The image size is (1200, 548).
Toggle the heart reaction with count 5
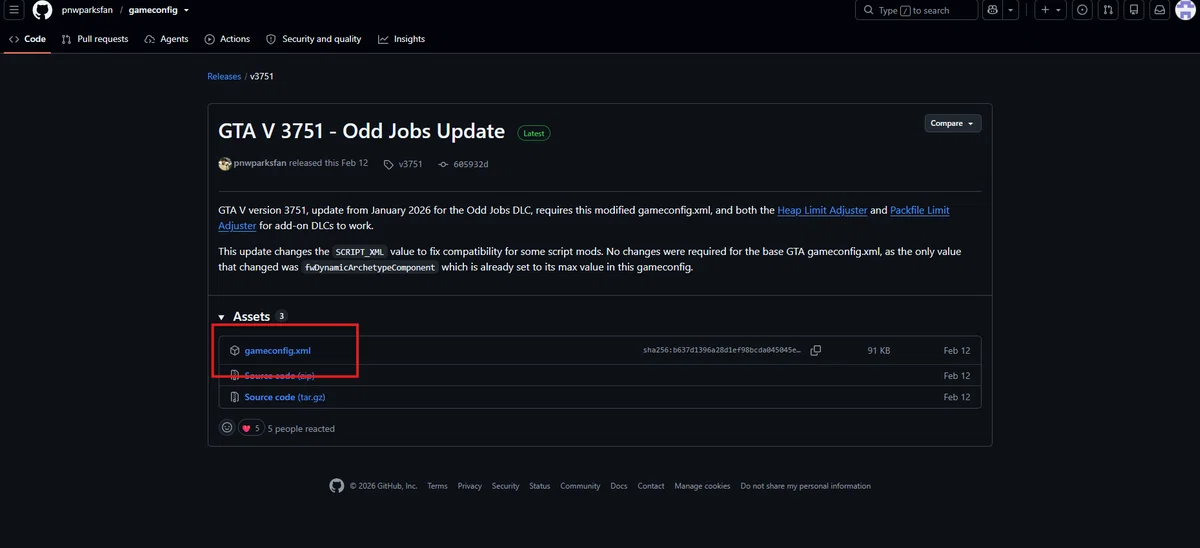click(x=251, y=428)
